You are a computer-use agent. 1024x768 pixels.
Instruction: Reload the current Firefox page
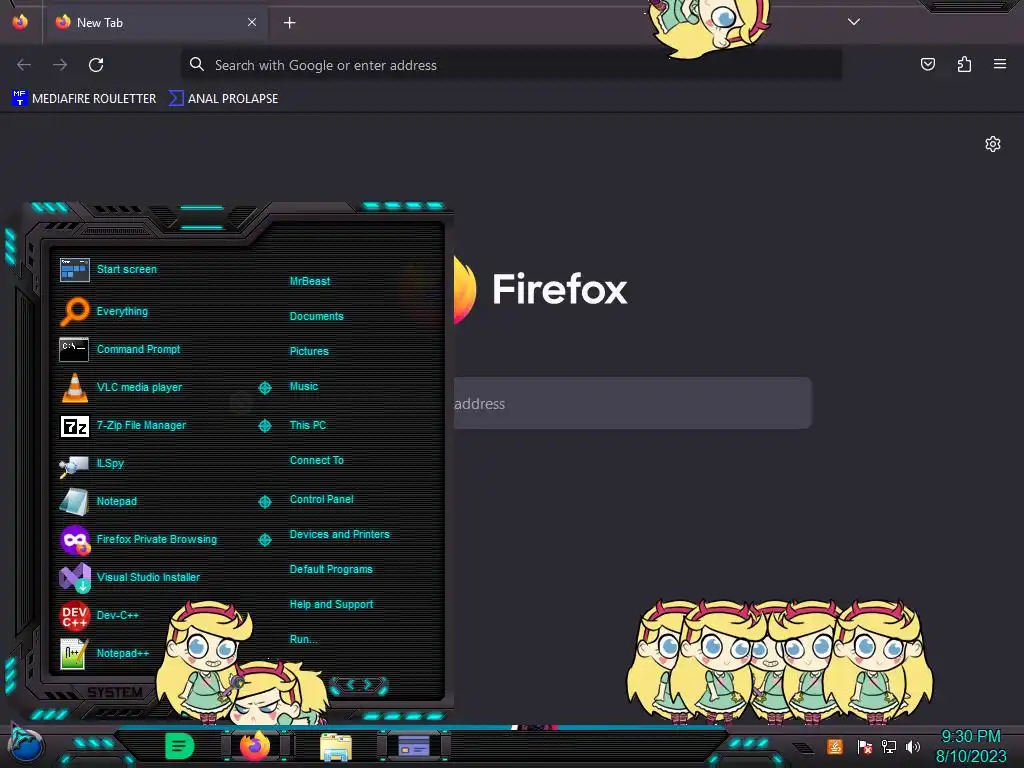(x=96, y=65)
